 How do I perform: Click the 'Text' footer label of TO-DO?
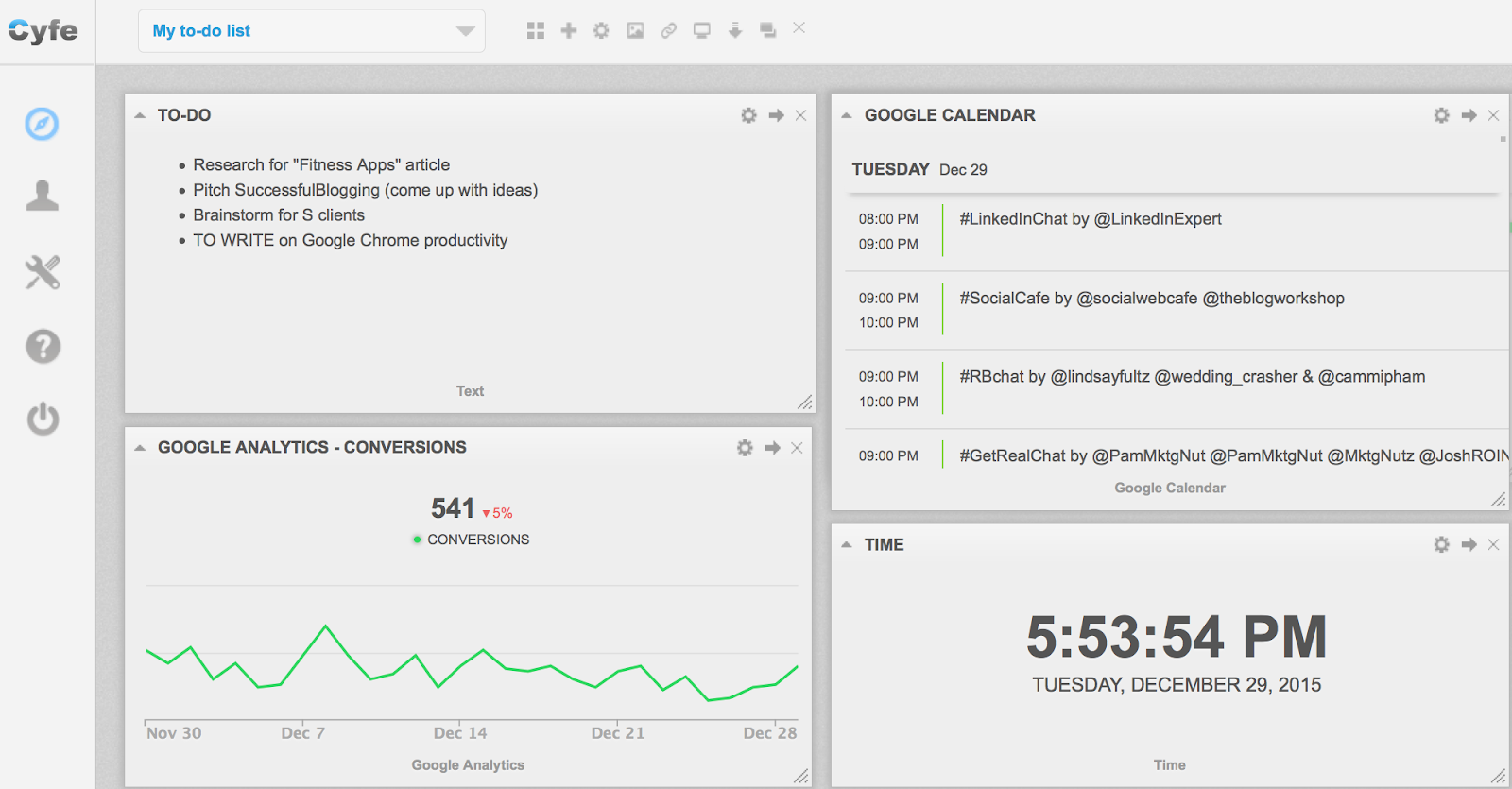tap(470, 391)
